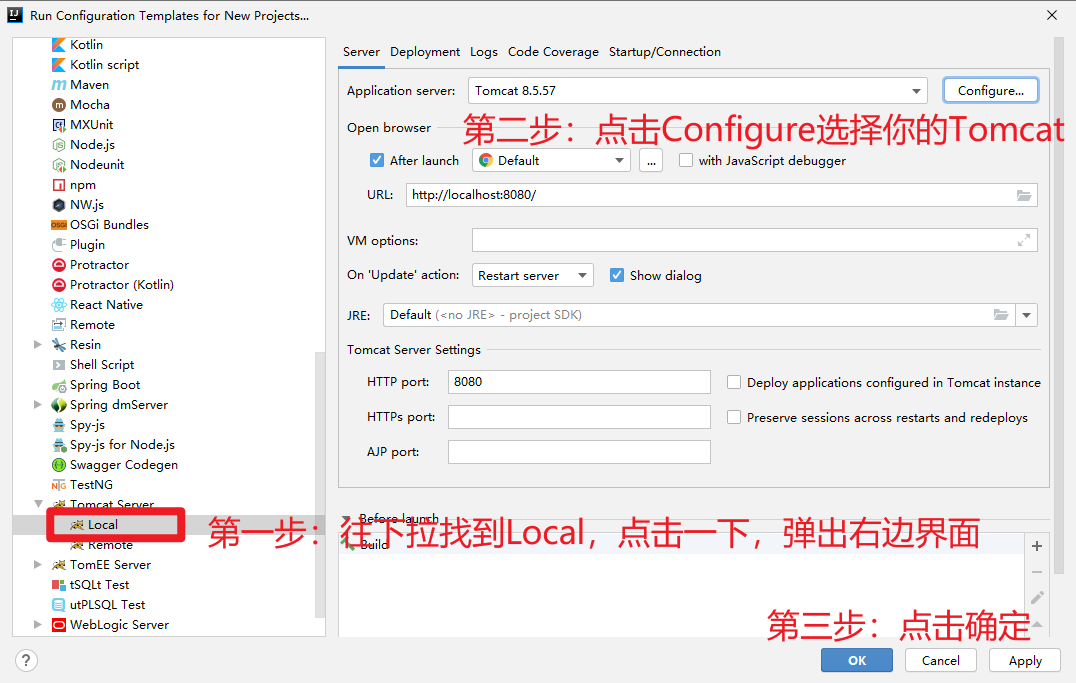Expand the TomEE Server tree node
Viewport: 1076px width, 683px height.
tap(38, 565)
